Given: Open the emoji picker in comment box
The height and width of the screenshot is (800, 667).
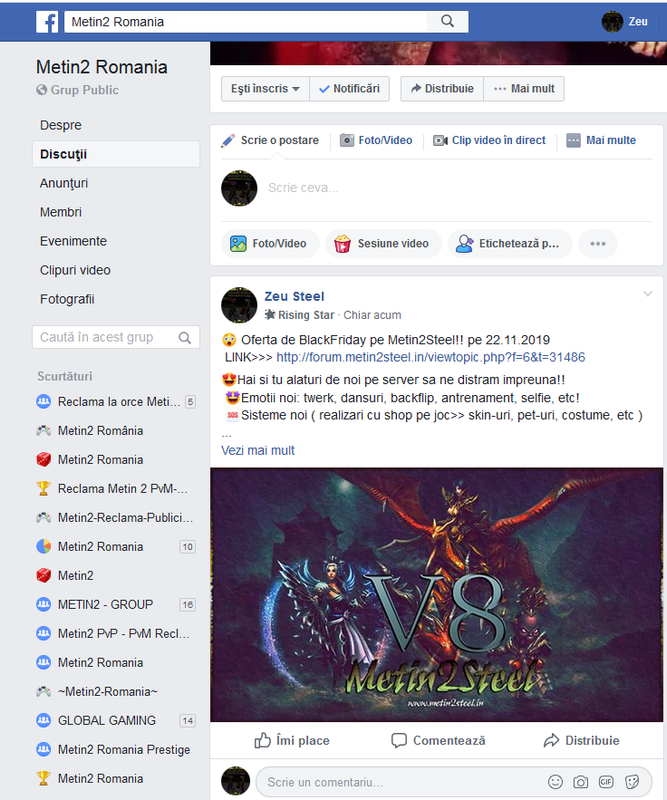Looking at the screenshot, I should click(x=555, y=782).
